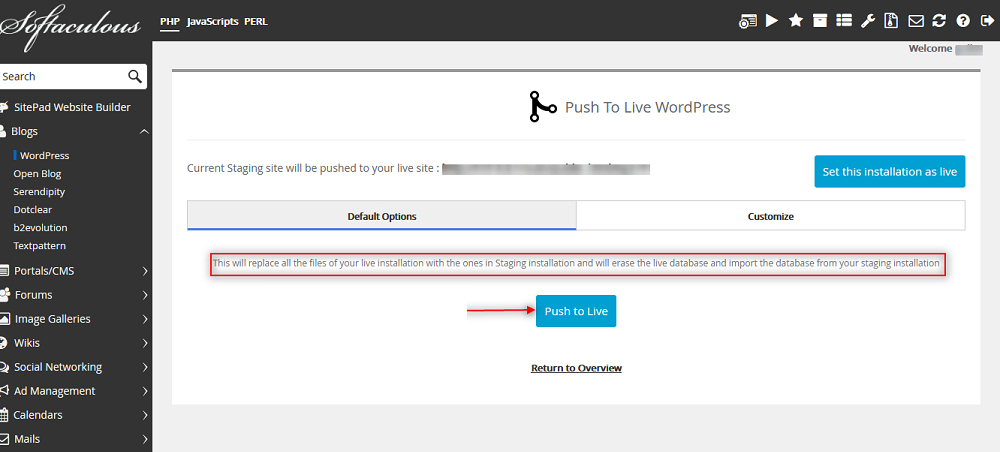The width and height of the screenshot is (1000, 452).
Task: Click the script search input field
Action: (x=62, y=76)
